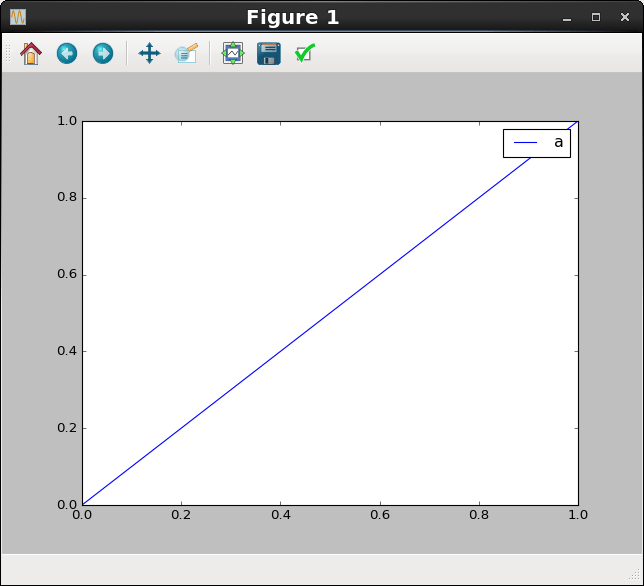Viewport: 644px width, 586px height.
Task: Click the x-axis tick label 0.8
Action: click(479, 515)
